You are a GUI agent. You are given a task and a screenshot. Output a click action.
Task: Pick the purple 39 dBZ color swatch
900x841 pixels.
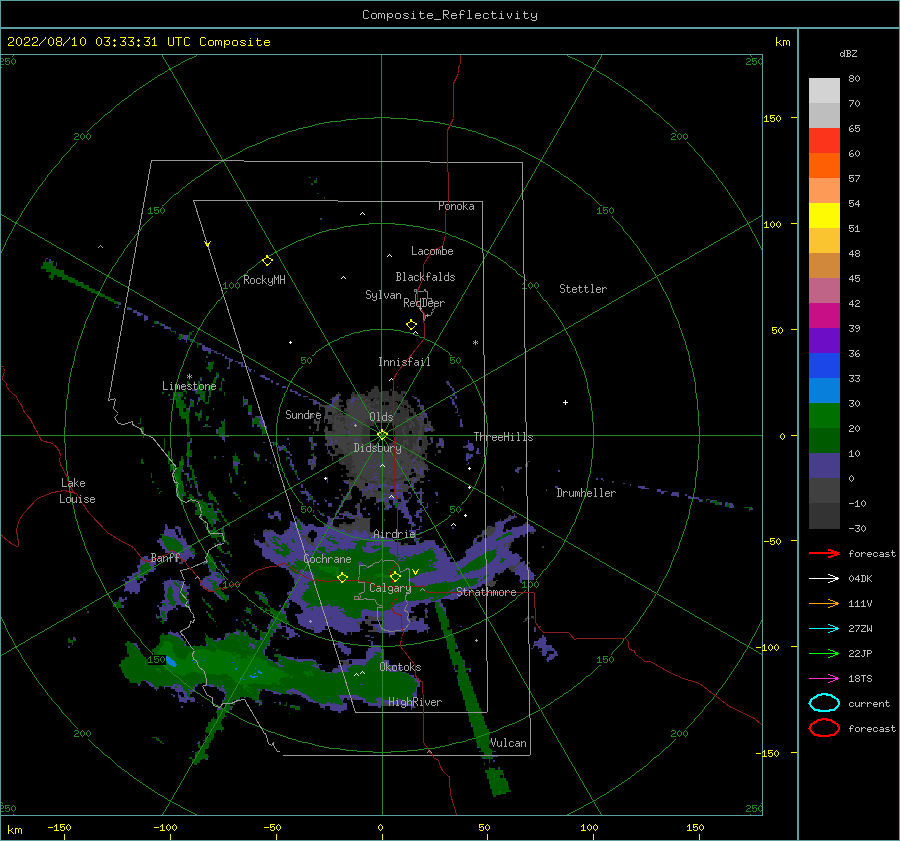[824, 341]
